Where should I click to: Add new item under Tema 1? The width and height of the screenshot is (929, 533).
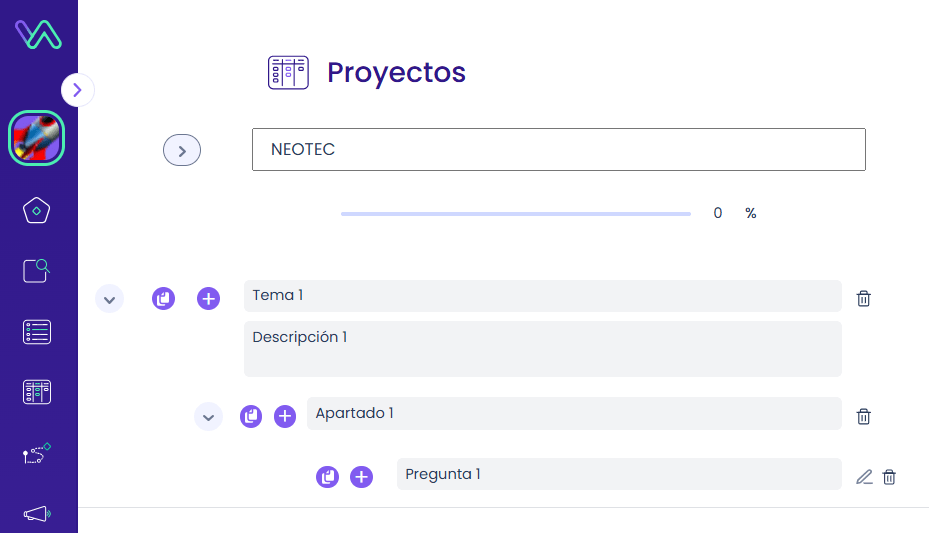tap(209, 298)
